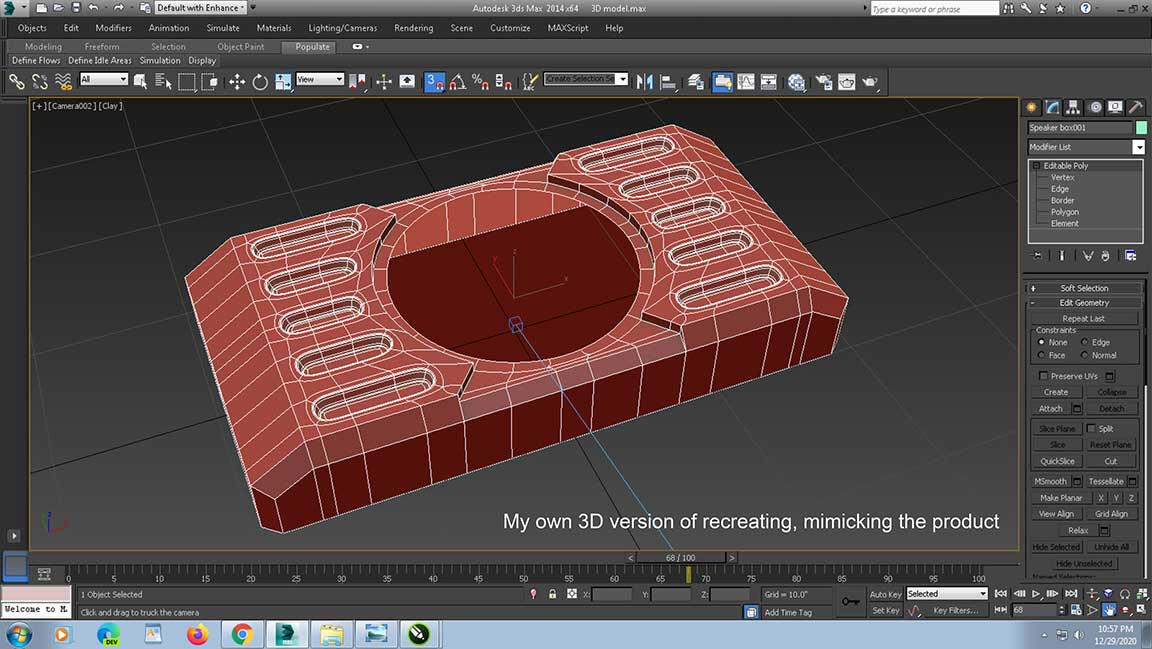Activate the Rotate tool
The width and height of the screenshot is (1152, 649).
pos(260,82)
